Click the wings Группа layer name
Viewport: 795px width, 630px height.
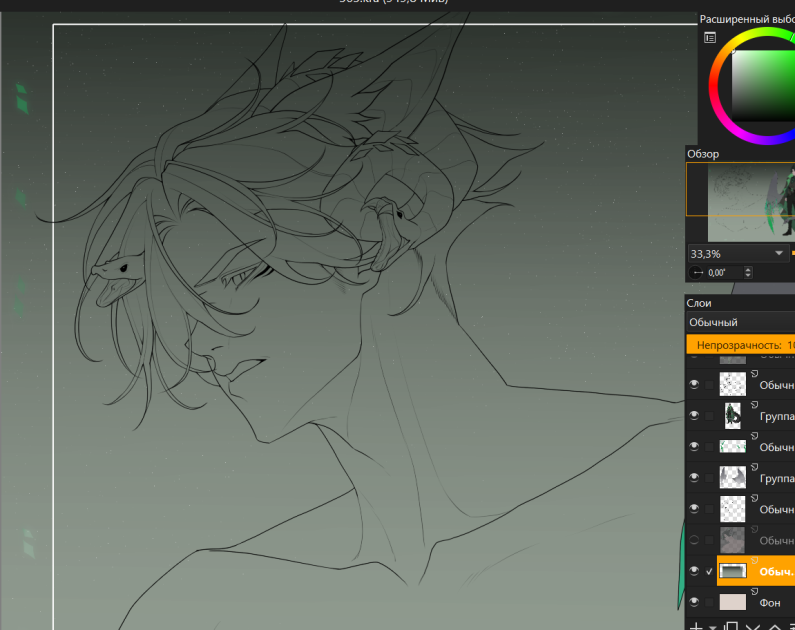(x=777, y=478)
